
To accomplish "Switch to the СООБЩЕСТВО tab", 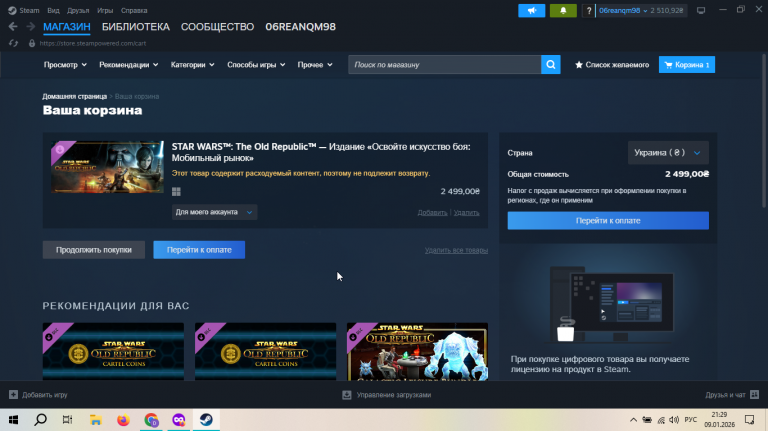I will tap(217, 27).
